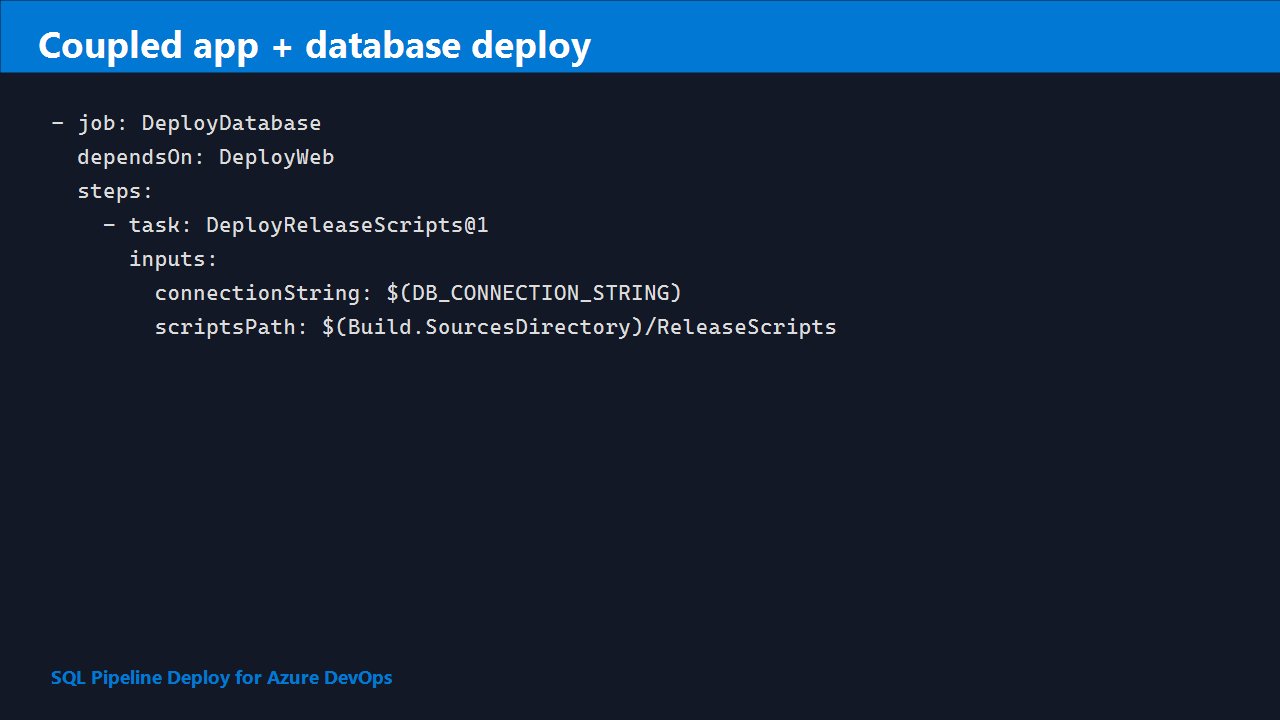Click footer text 'SQL Pipeline Deploy for Azure DevOps'
The height and width of the screenshot is (720, 1280).
coord(222,678)
